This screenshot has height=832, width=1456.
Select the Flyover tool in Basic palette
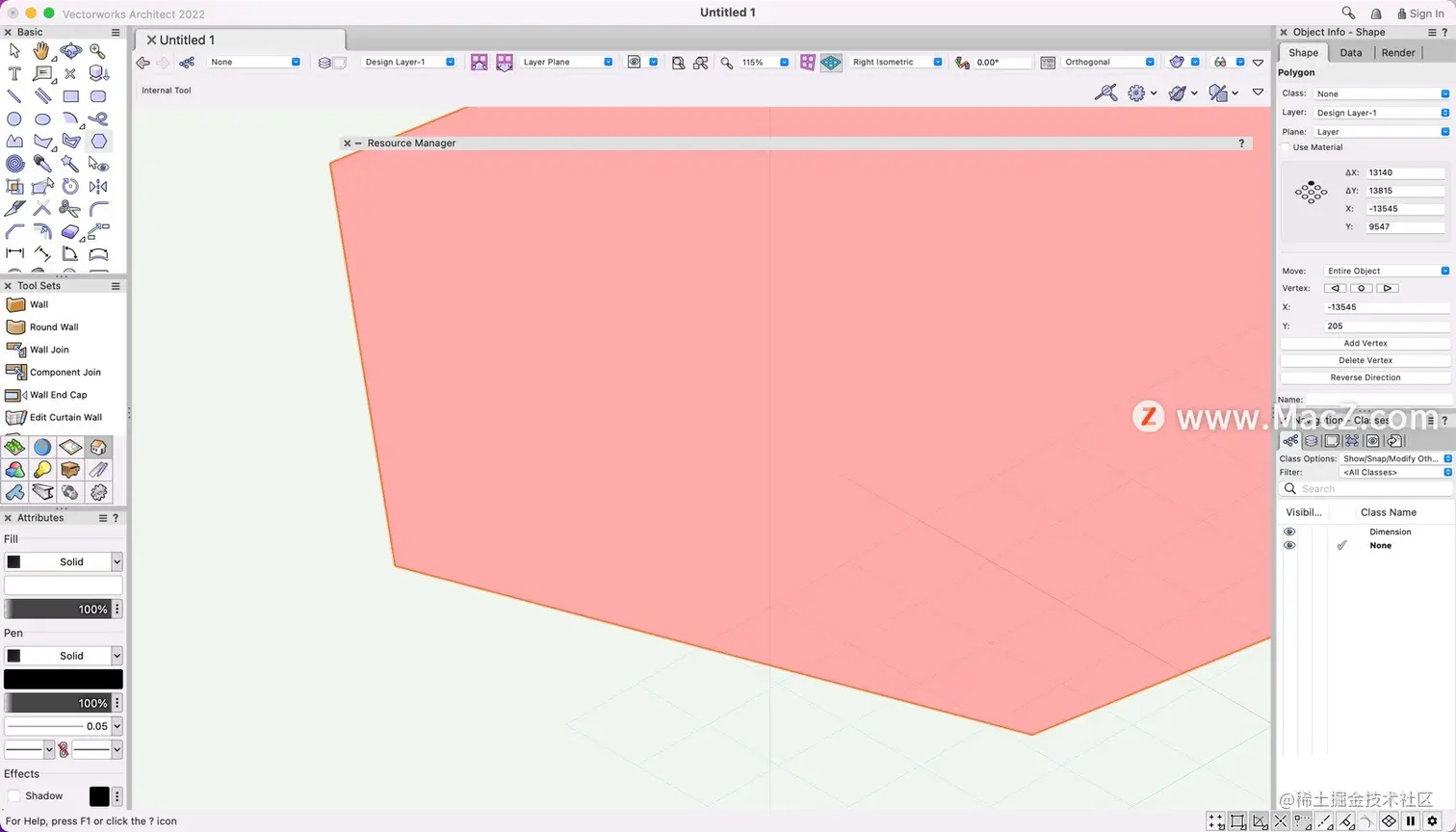[70, 51]
